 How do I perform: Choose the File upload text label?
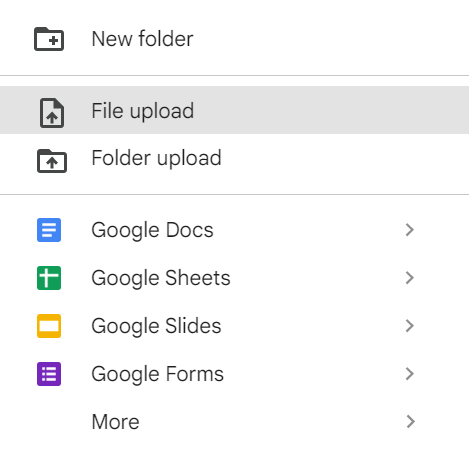coord(143,111)
